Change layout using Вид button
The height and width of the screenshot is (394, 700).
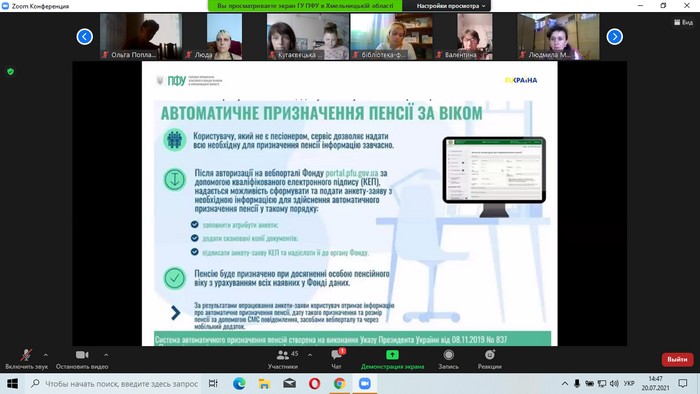tap(683, 22)
